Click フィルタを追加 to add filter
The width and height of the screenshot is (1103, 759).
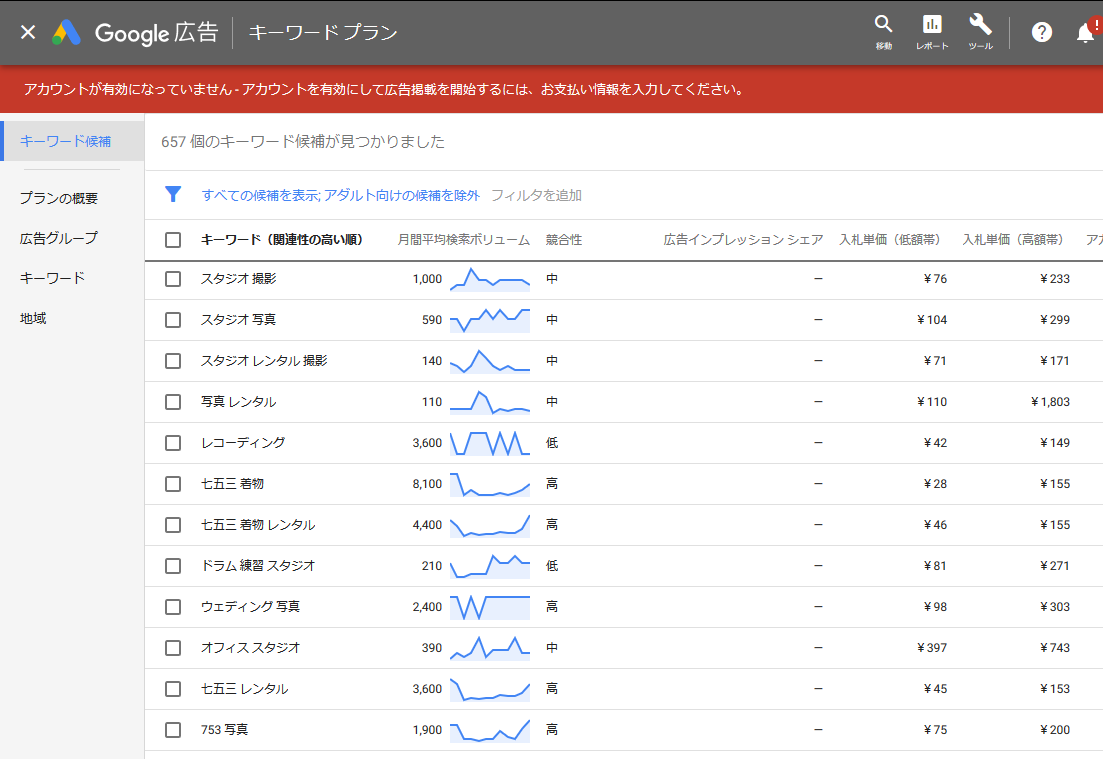pos(536,195)
